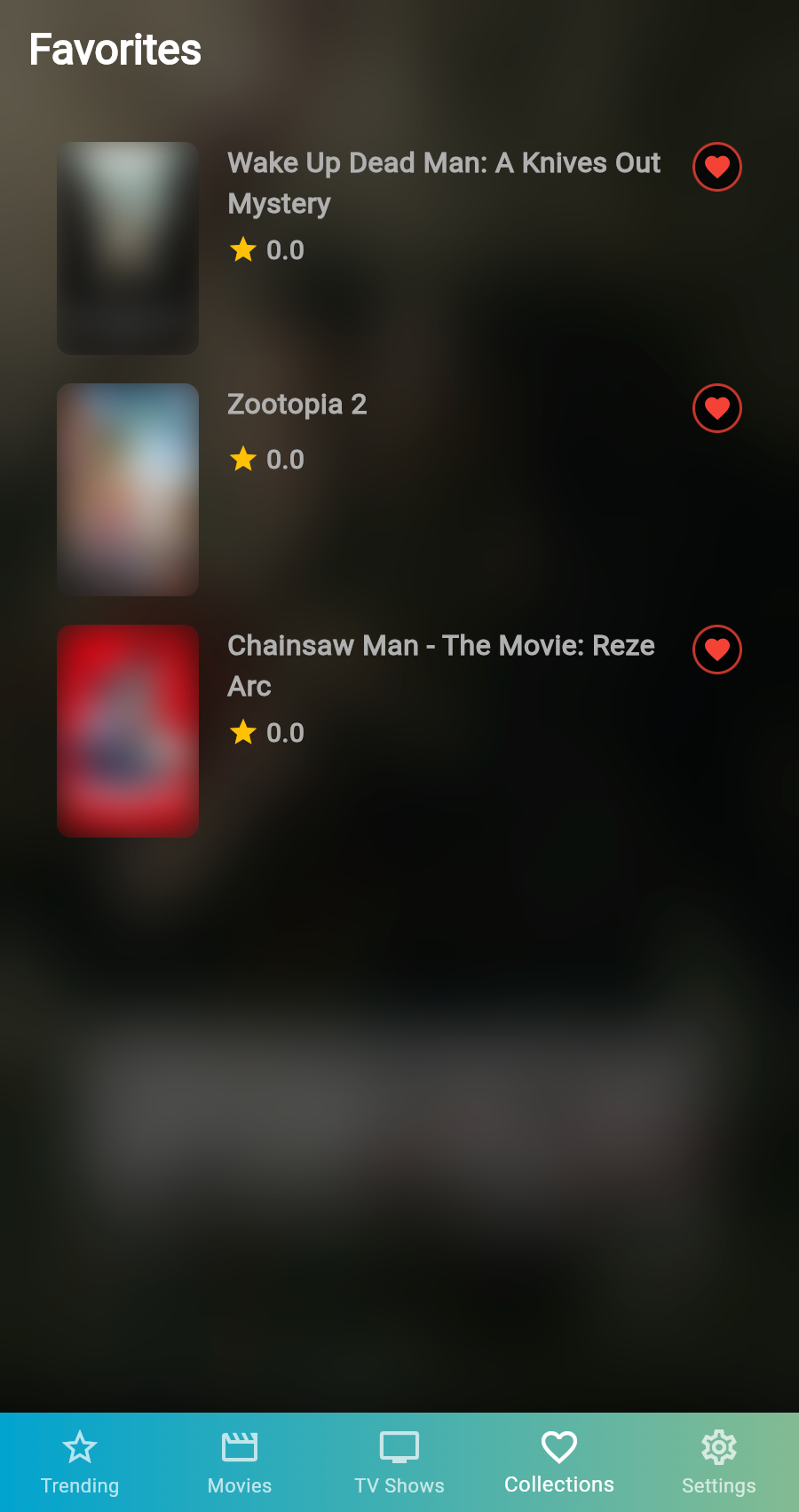Open Chainsaw Man Reze Arc title
The width and height of the screenshot is (799, 1512).
pos(441,665)
